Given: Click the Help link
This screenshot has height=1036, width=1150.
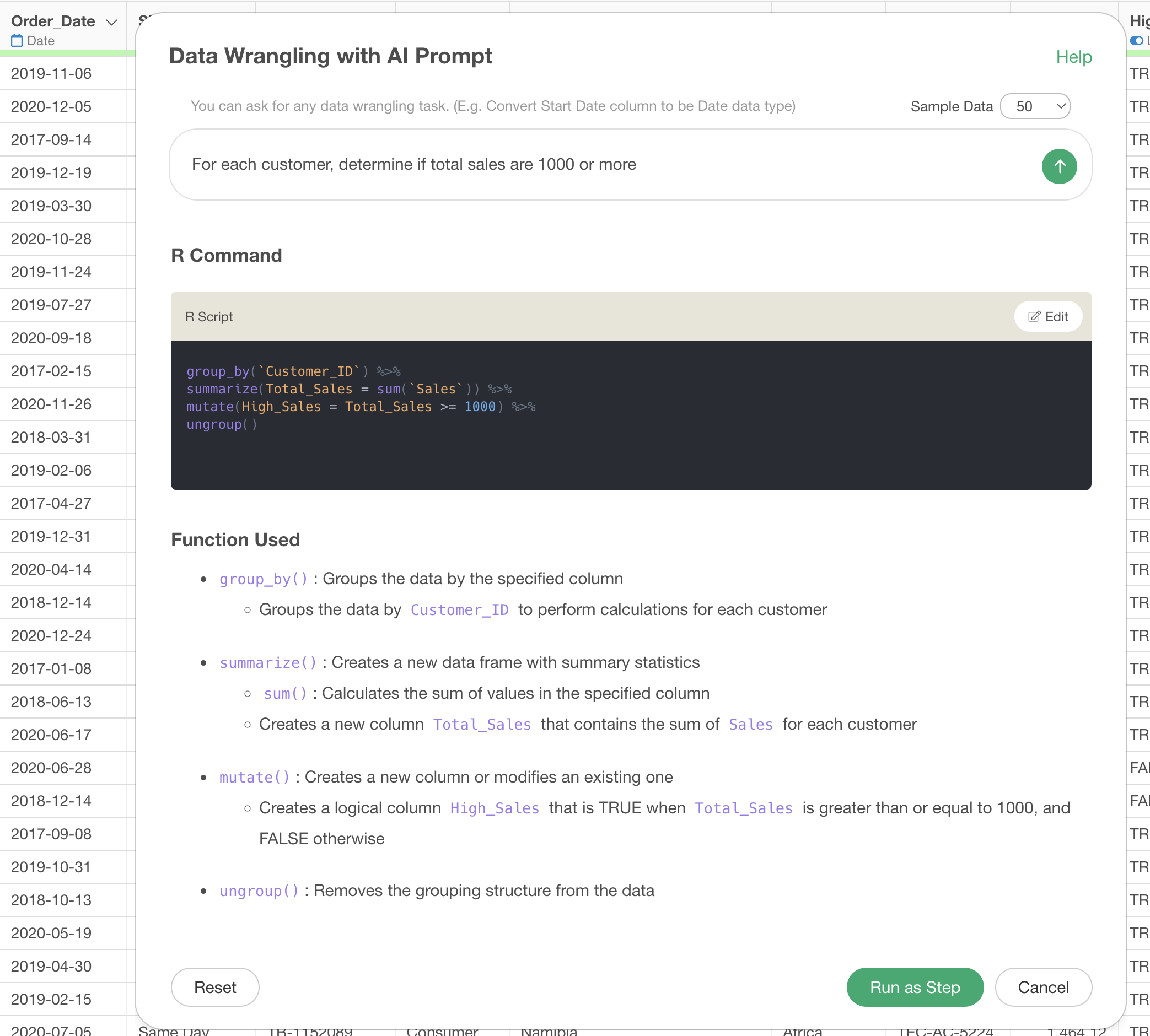Looking at the screenshot, I should pos(1073,57).
